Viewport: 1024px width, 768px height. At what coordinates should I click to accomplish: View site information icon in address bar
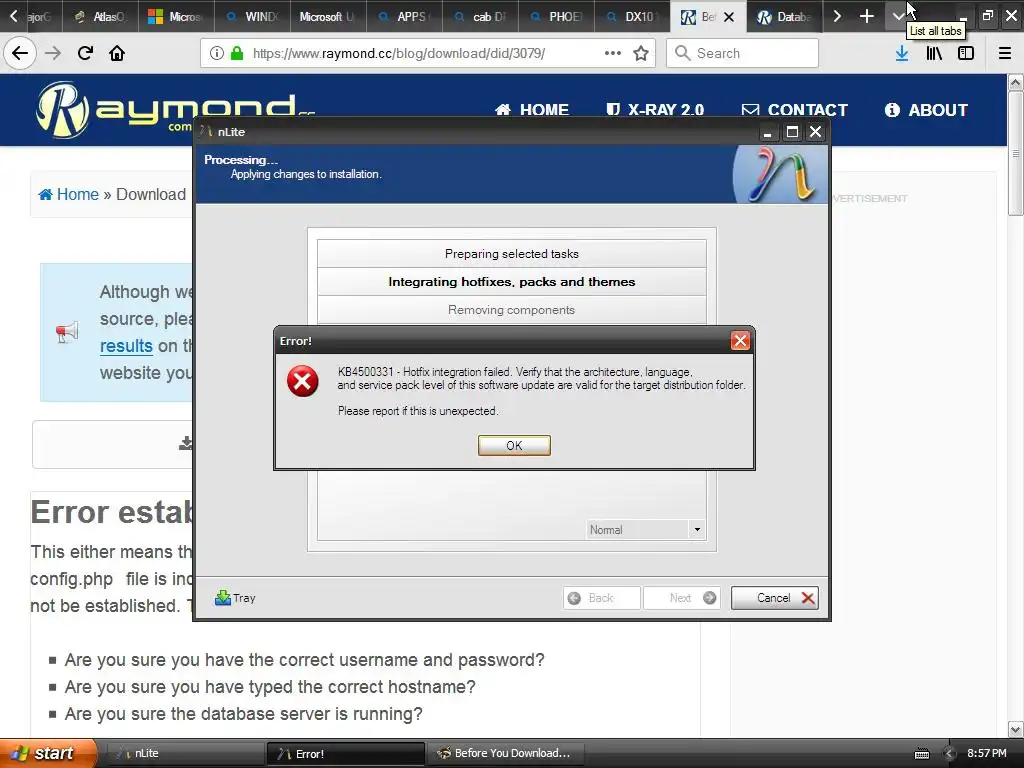(217, 53)
